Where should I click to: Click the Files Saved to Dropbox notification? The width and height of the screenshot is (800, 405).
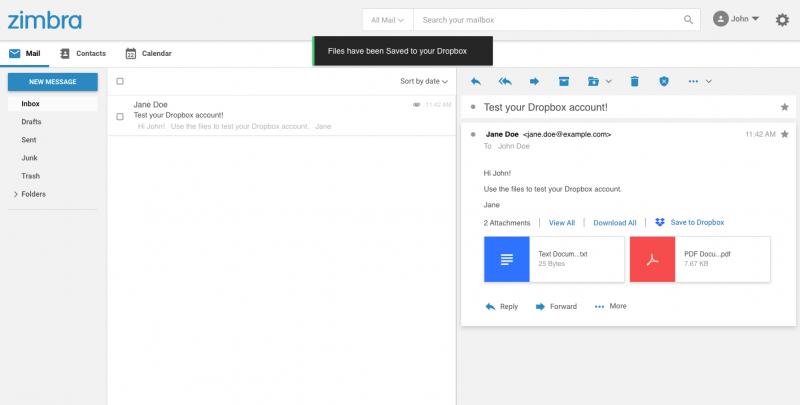click(403, 51)
